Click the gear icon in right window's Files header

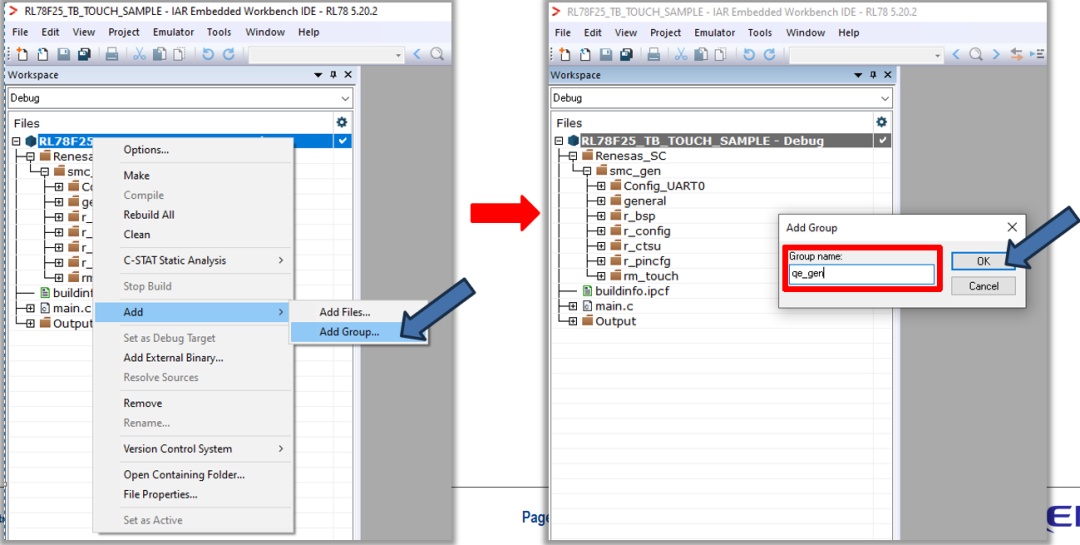click(x=881, y=122)
